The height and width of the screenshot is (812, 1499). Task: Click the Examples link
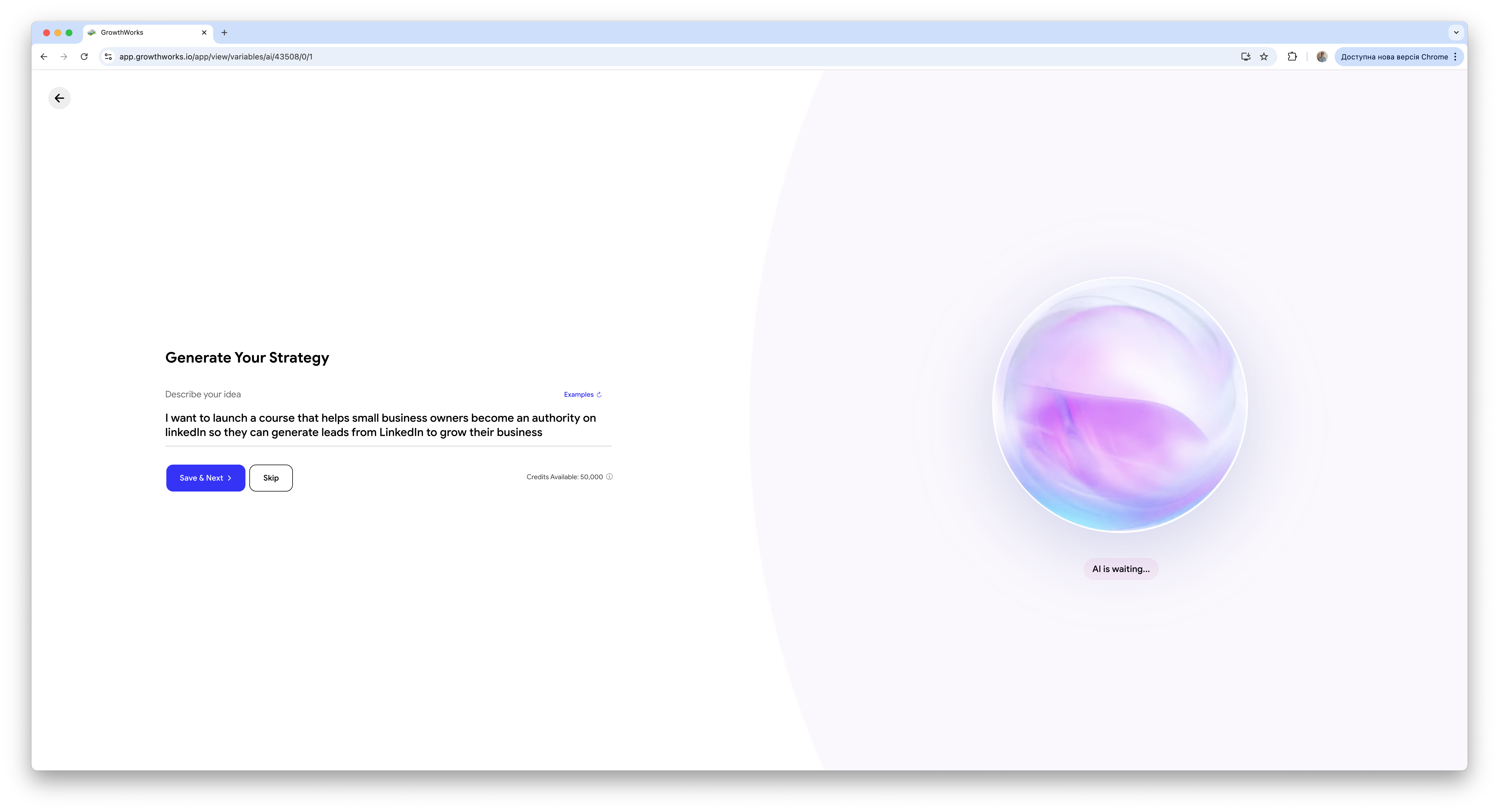click(x=583, y=395)
